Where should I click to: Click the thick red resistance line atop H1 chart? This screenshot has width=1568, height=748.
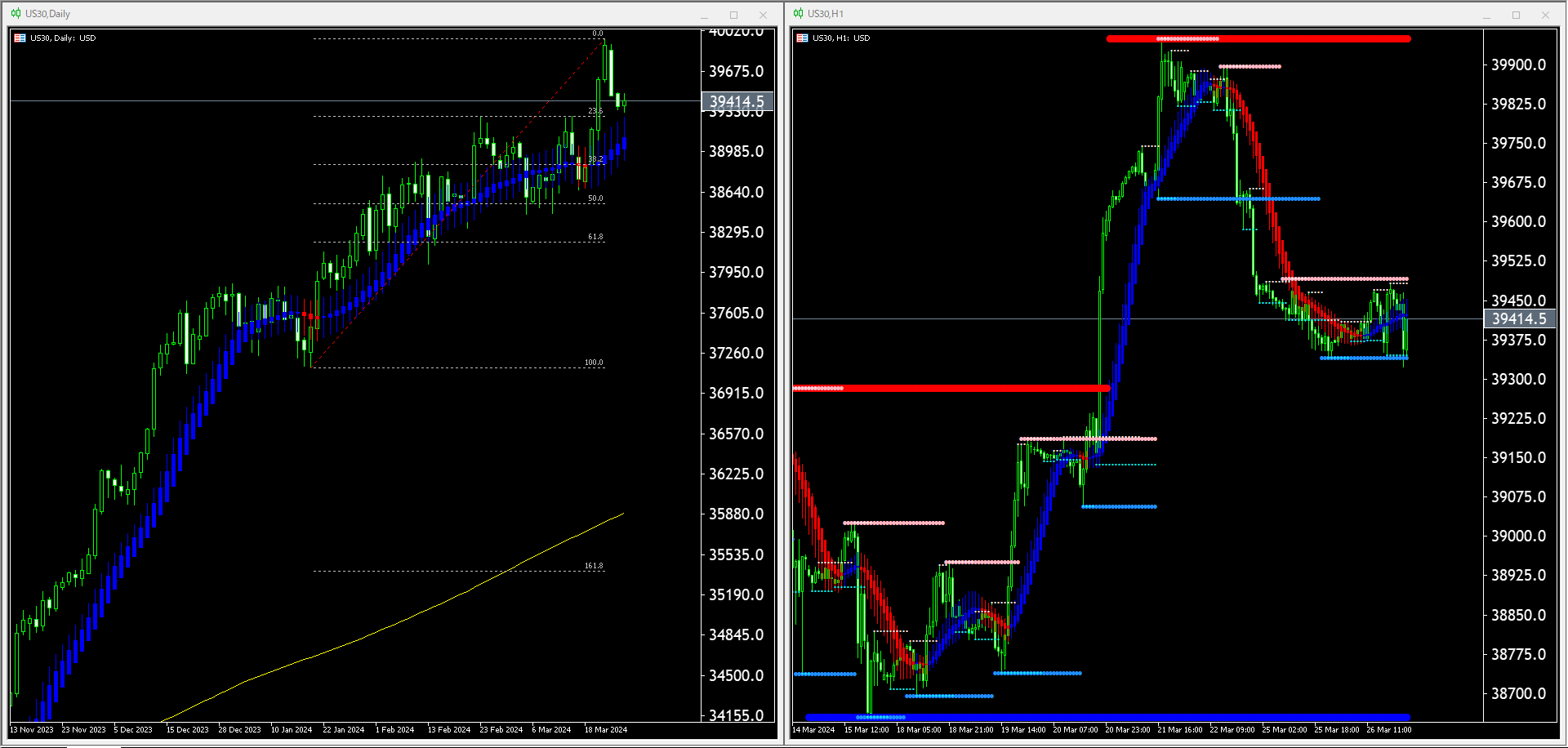tap(1258, 38)
